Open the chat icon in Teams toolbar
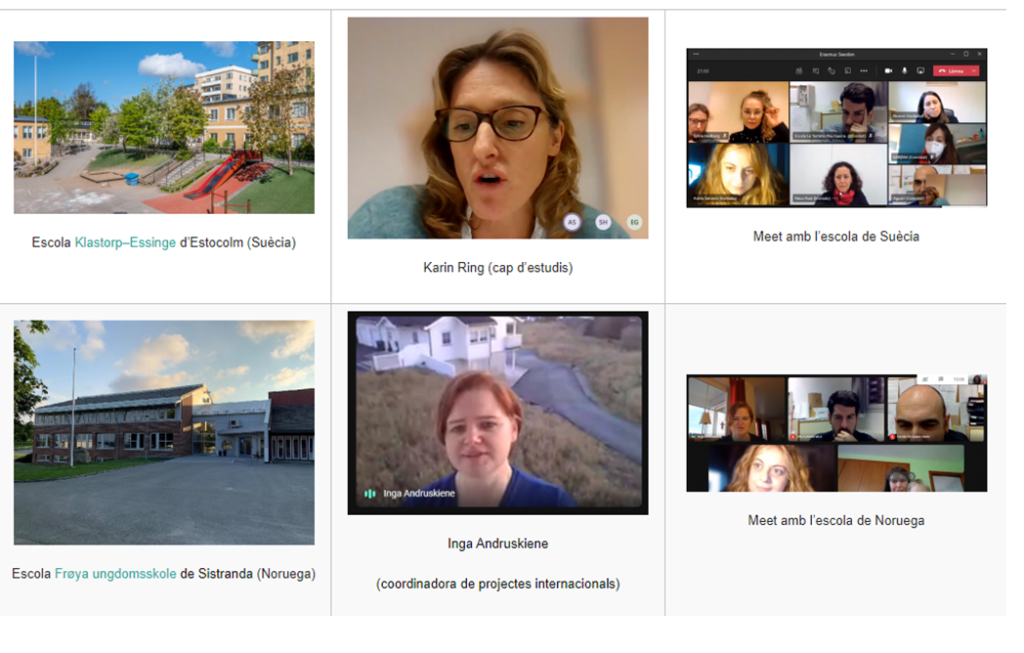Screen dimensions: 1024x653 (x=816, y=71)
